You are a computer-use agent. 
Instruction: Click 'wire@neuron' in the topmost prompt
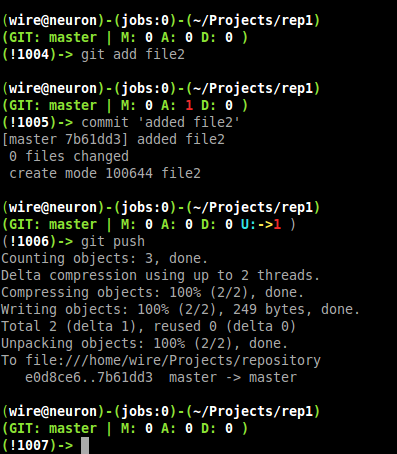[53, 21]
